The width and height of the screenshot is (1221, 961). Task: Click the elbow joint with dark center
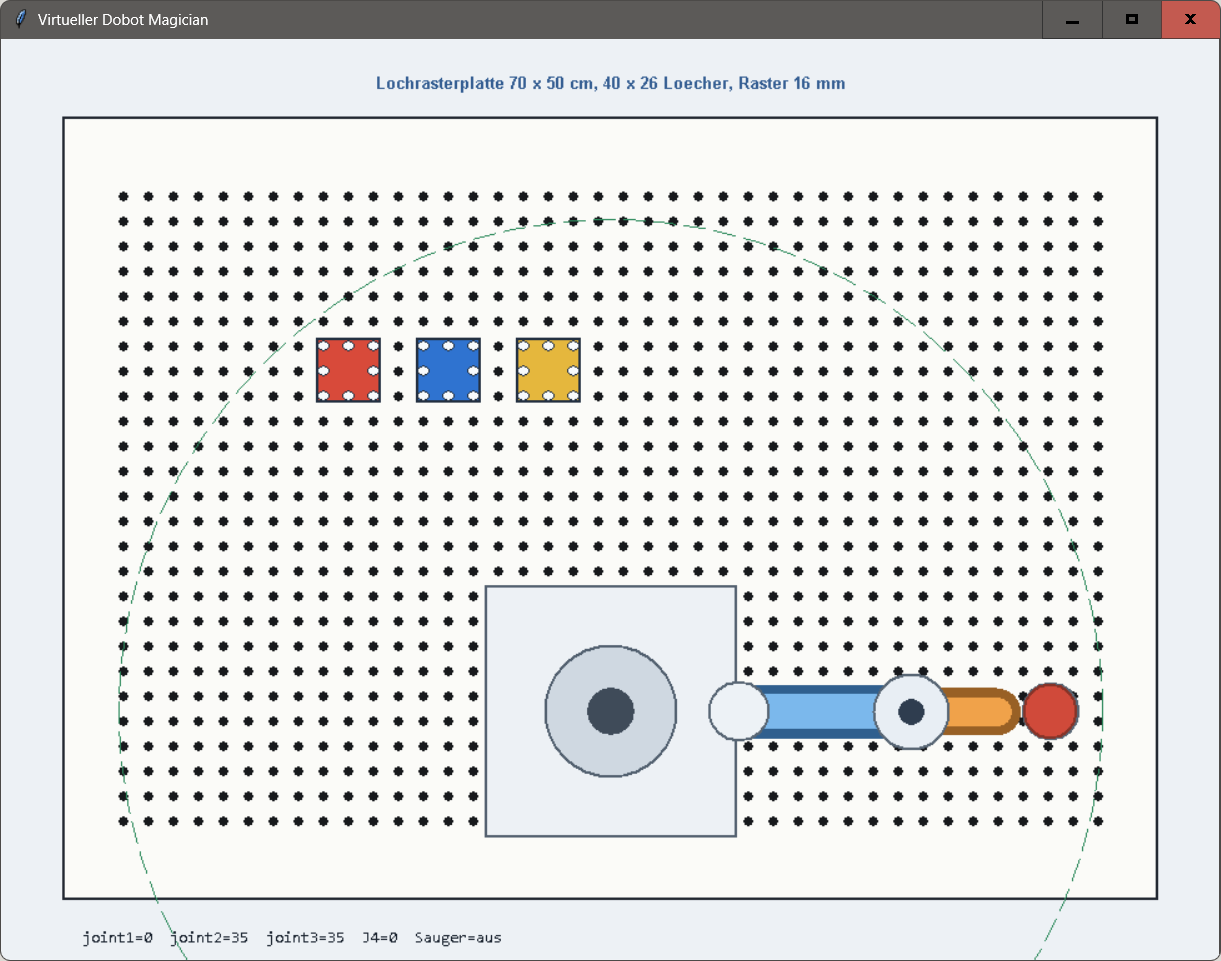[x=911, y=711]
